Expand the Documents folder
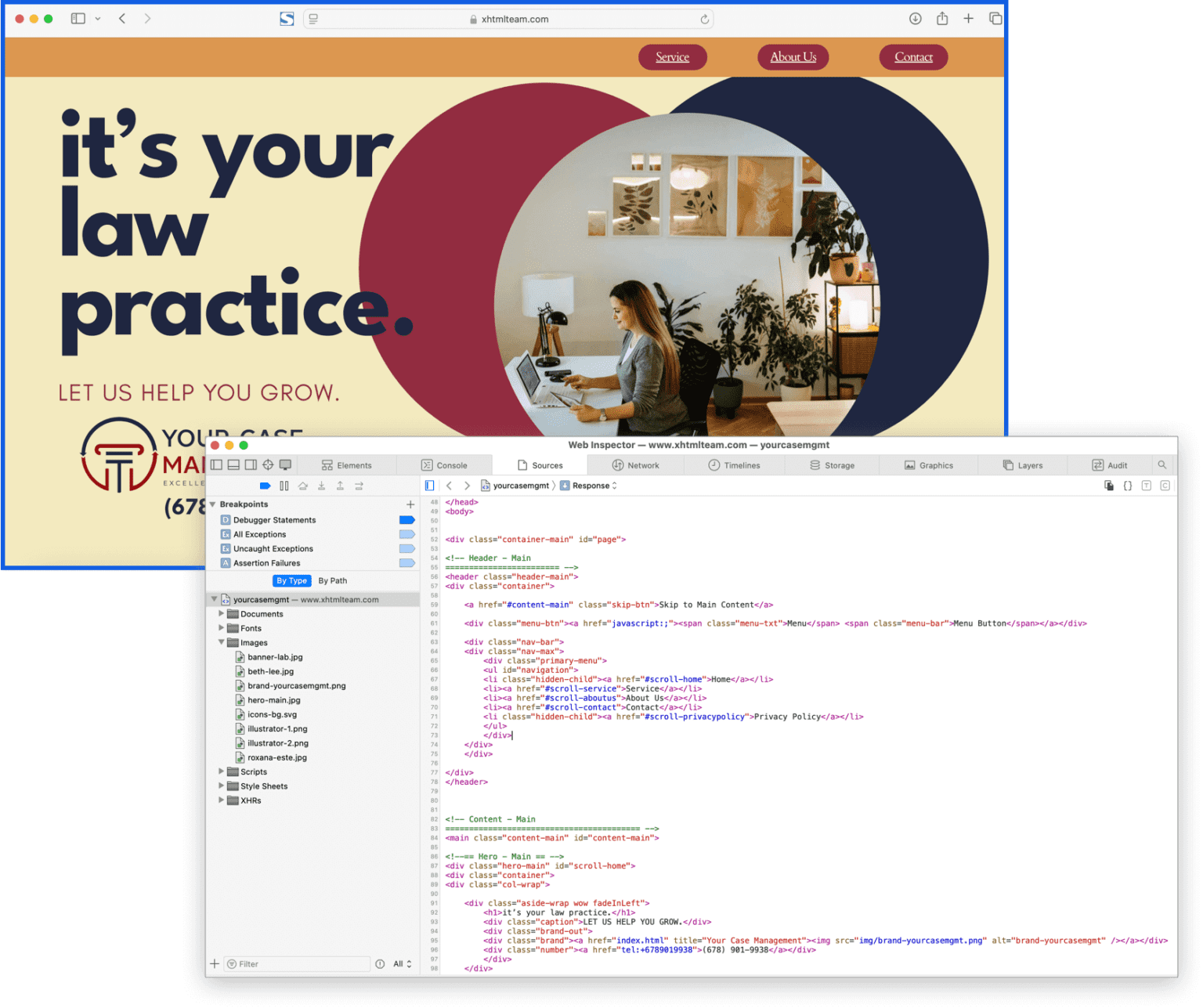 pos(222,614)
